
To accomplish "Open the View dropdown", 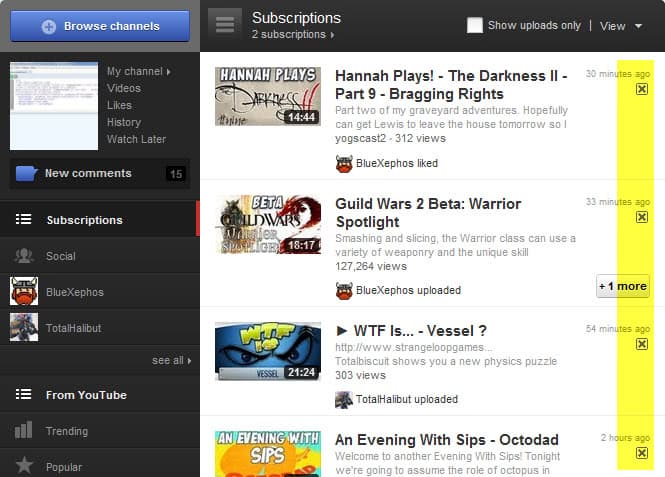I will click(x=621, y=26).
